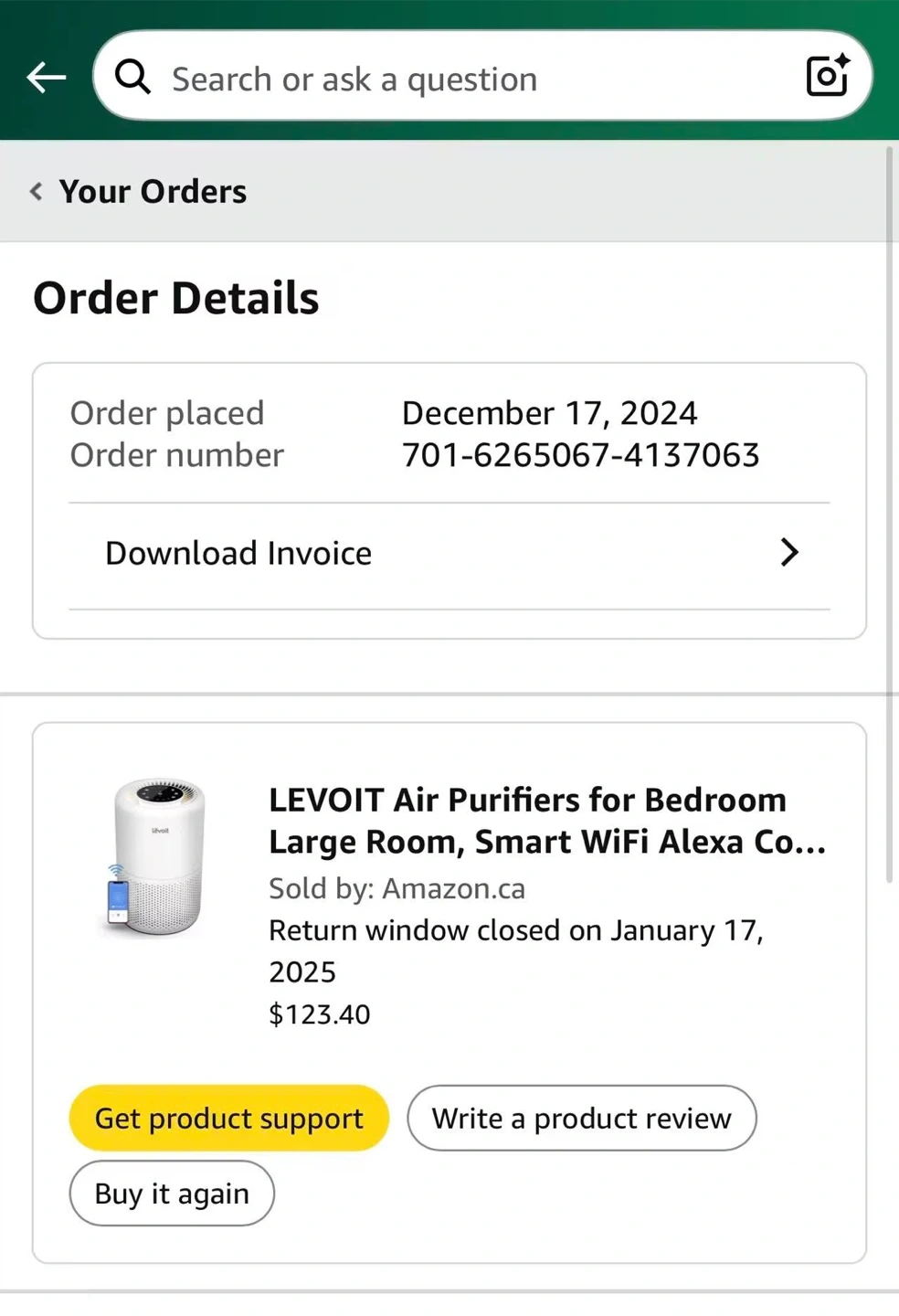This screenshot has height=1316, width=899.
Task: Click the chevron left of Your Orders
Action: [x=37, y=191]
